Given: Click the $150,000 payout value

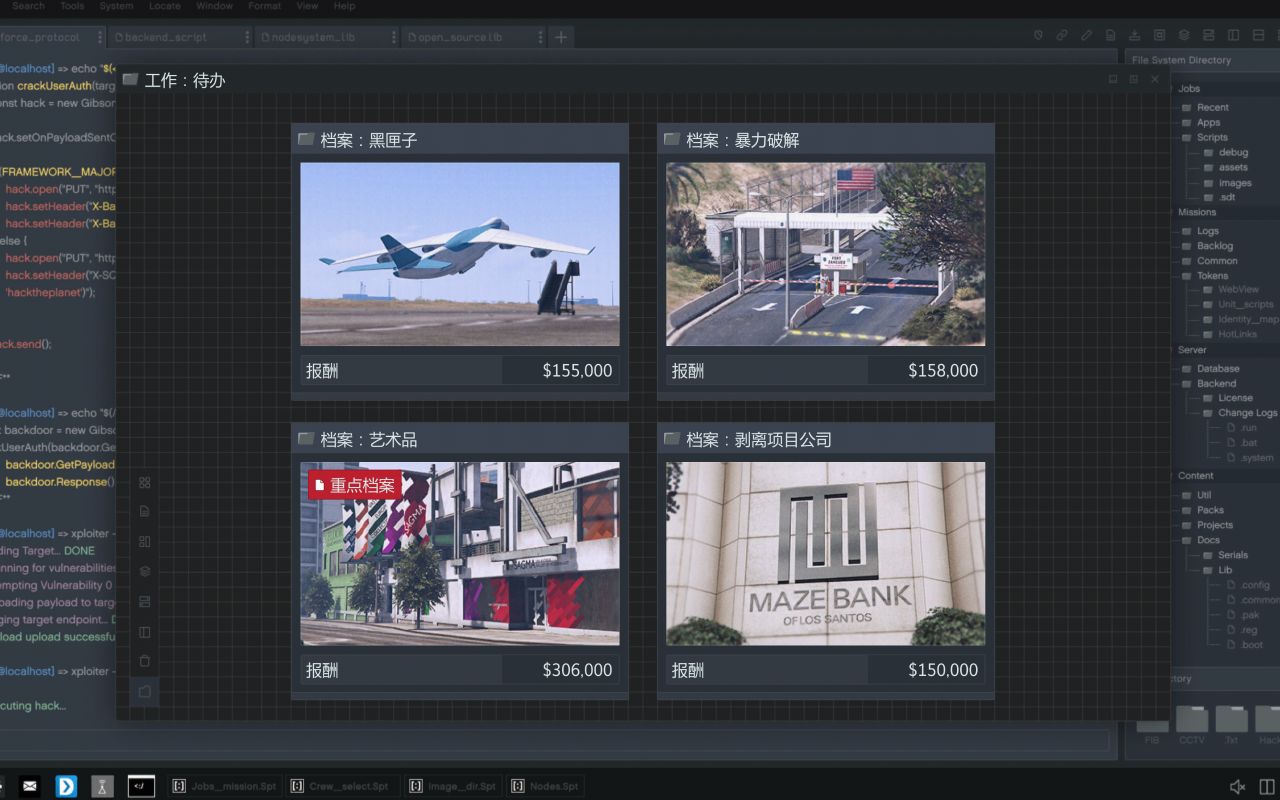Looking at the screenshot, I should (943, 670).
